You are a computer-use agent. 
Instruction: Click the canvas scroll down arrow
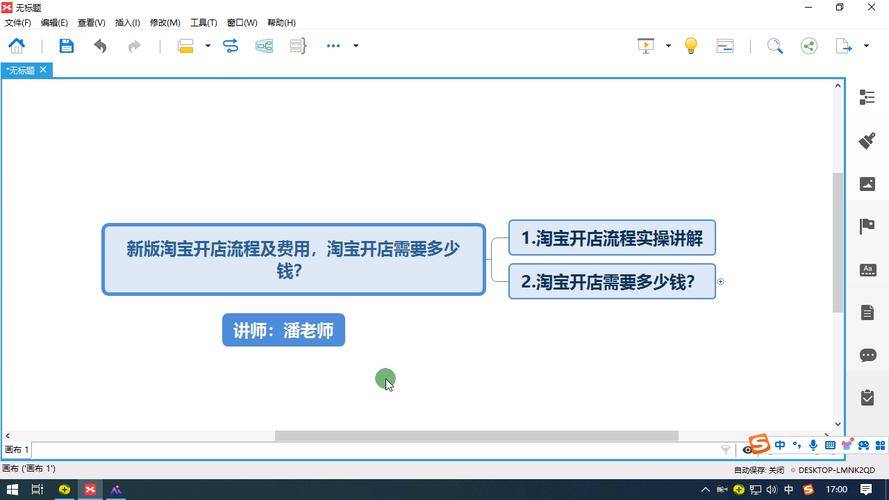point(837,424)
